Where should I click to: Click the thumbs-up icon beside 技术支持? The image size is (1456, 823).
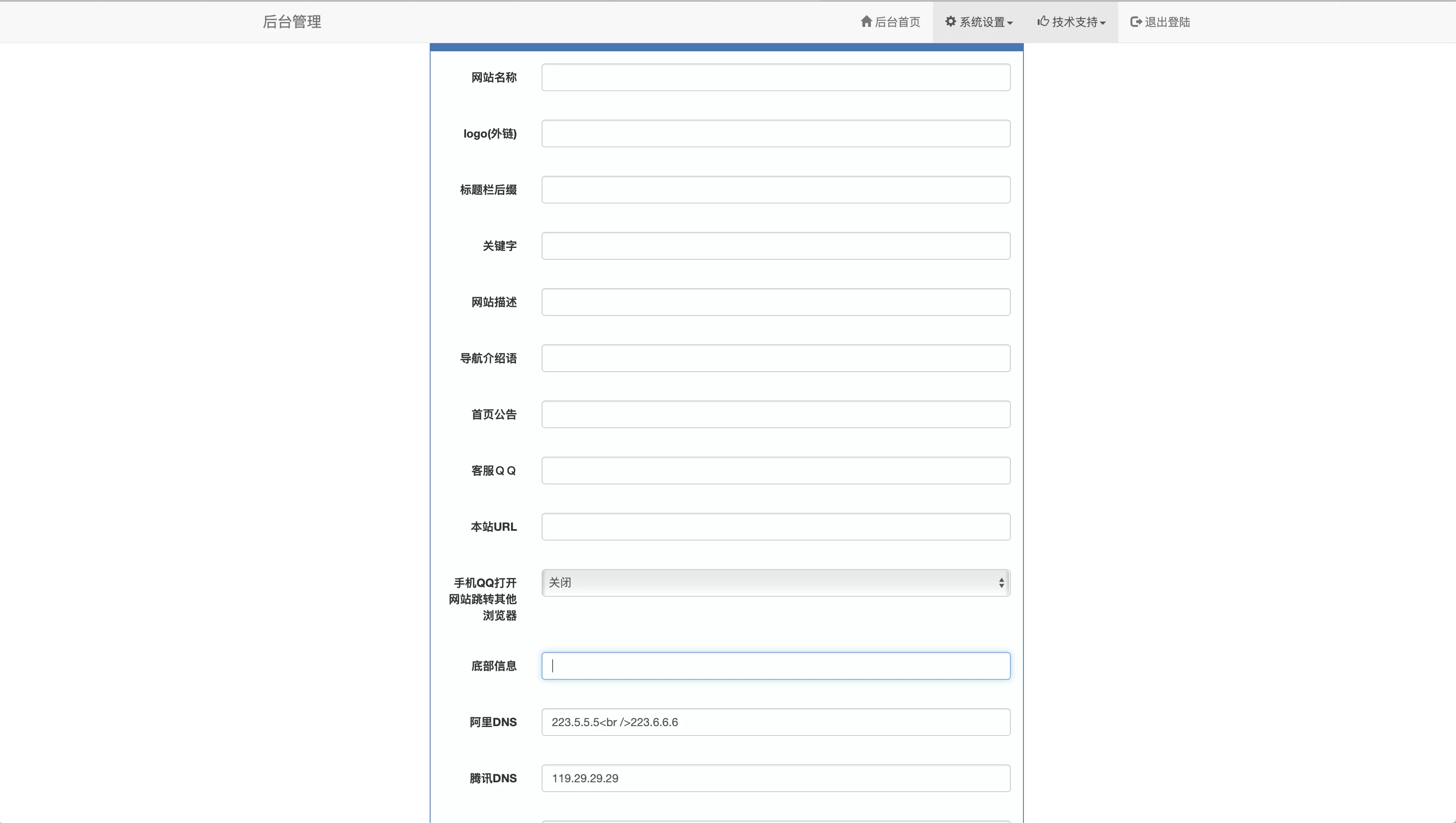1043,22
